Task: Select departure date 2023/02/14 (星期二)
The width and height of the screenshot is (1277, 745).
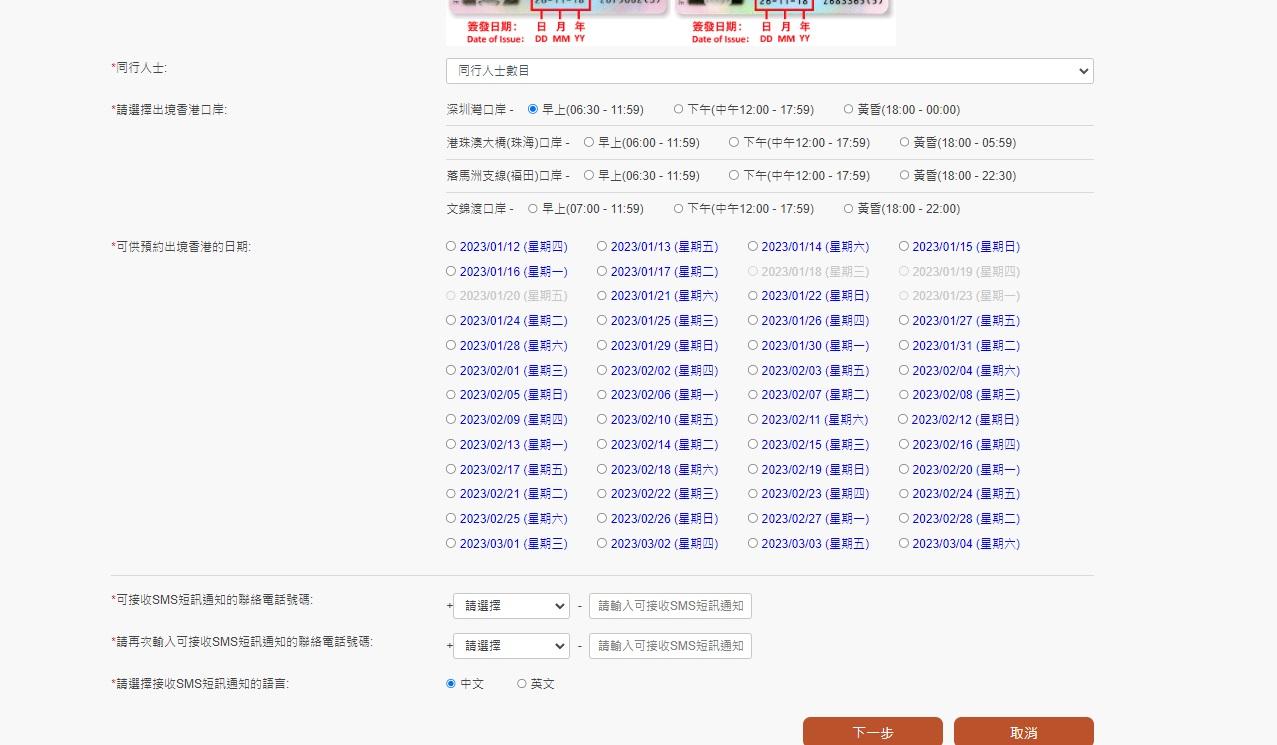Action: coord(602,444)
